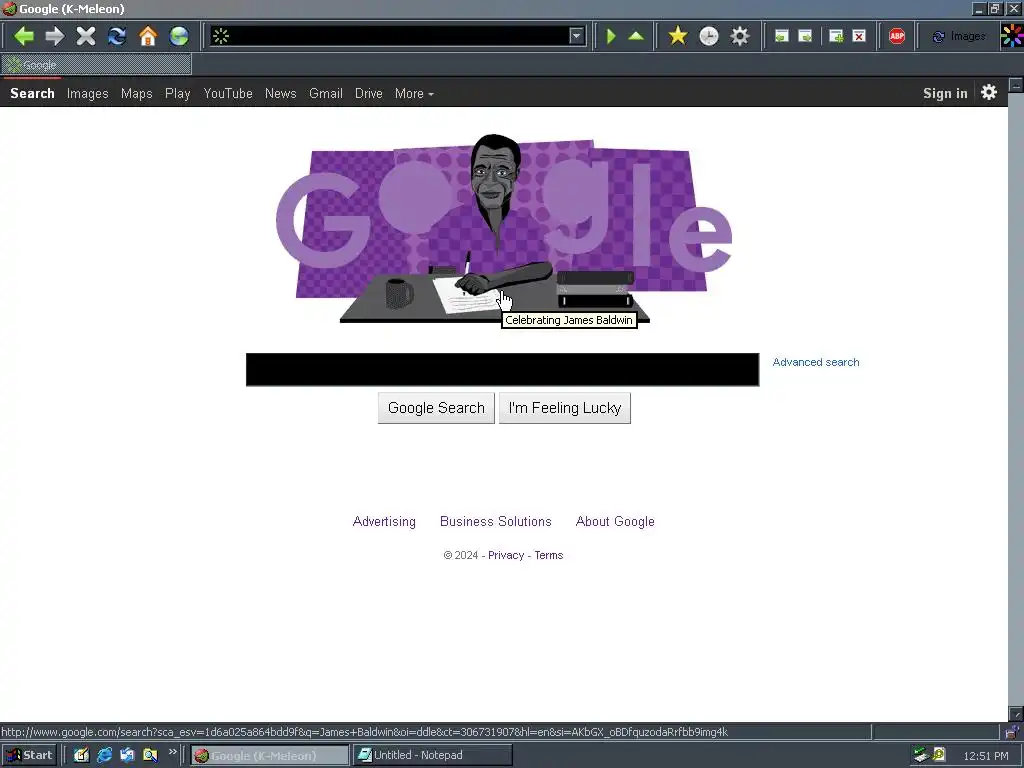Open a new tab with the green plus icon
The width and height of the screenshot is (1024, 768).
pos(836,36)
